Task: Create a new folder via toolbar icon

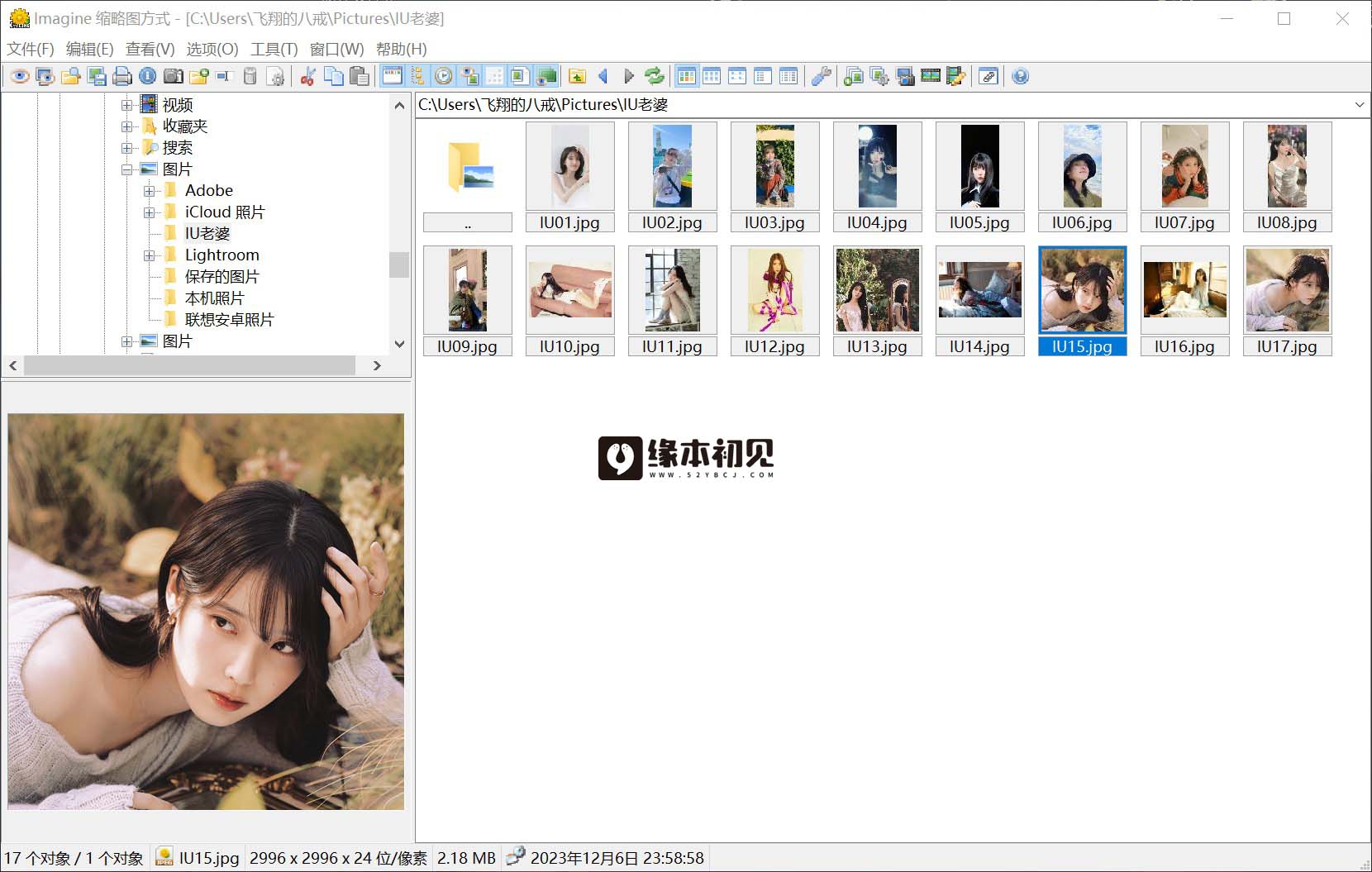Action: pyautogui.click(x=199, y=77)
